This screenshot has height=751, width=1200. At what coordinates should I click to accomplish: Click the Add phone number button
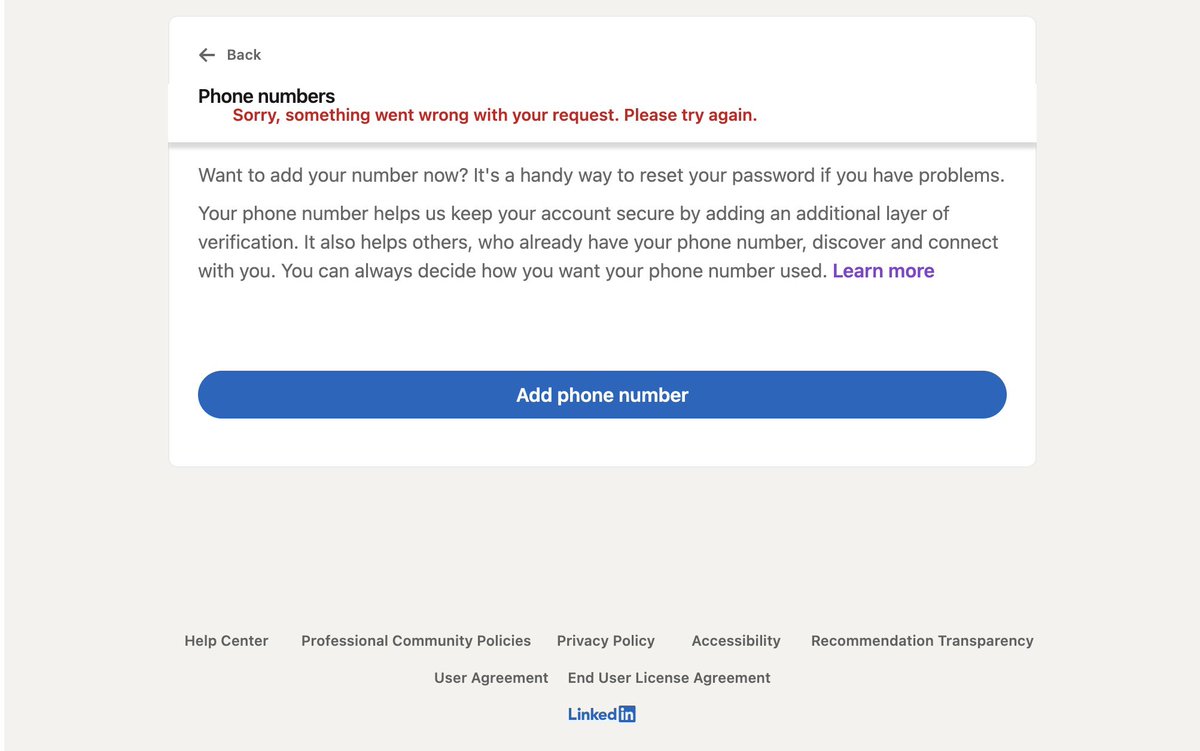tap(602, 395)
